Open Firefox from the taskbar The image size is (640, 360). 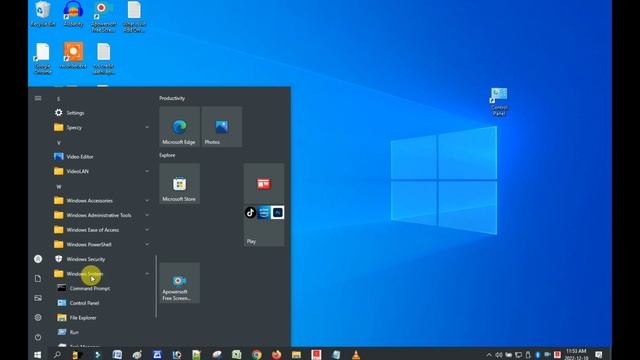[276, 355]
